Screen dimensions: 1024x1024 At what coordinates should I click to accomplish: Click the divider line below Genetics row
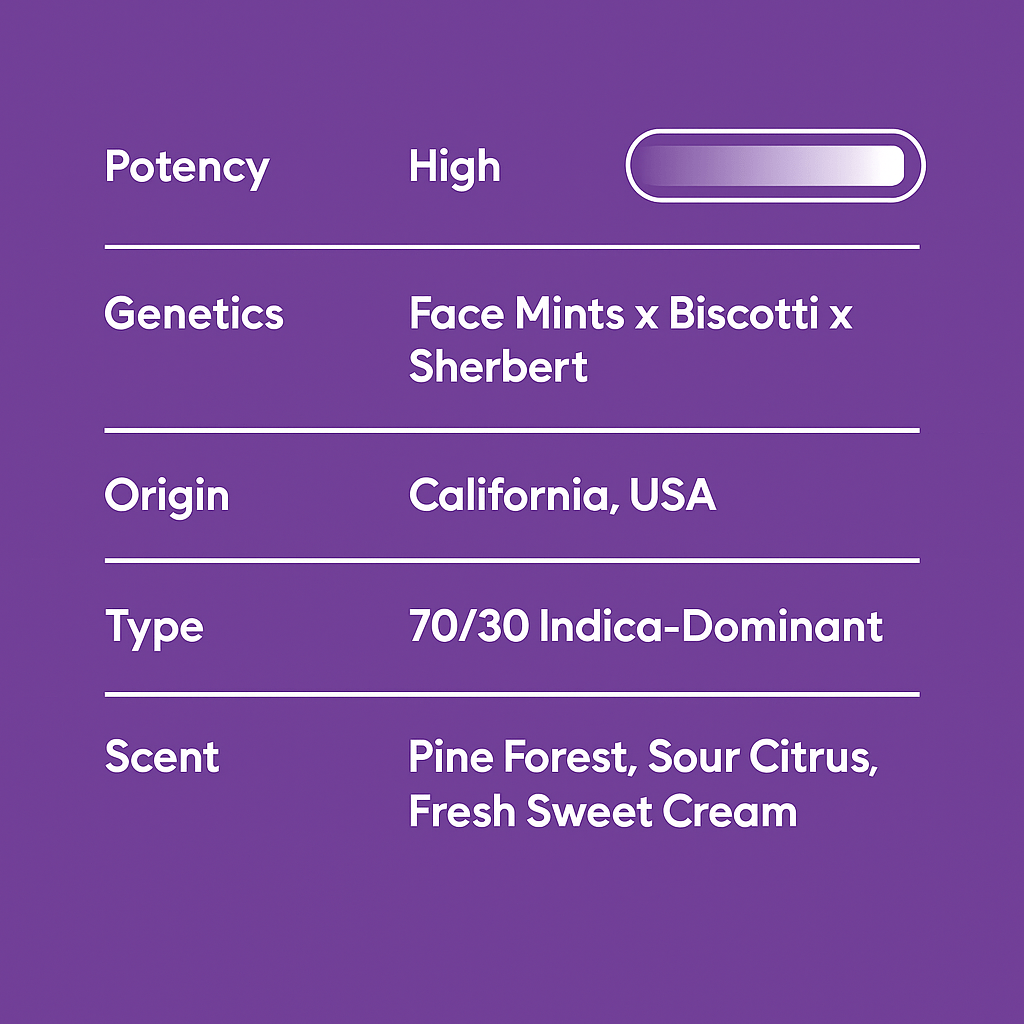click(x=512, y=431)
